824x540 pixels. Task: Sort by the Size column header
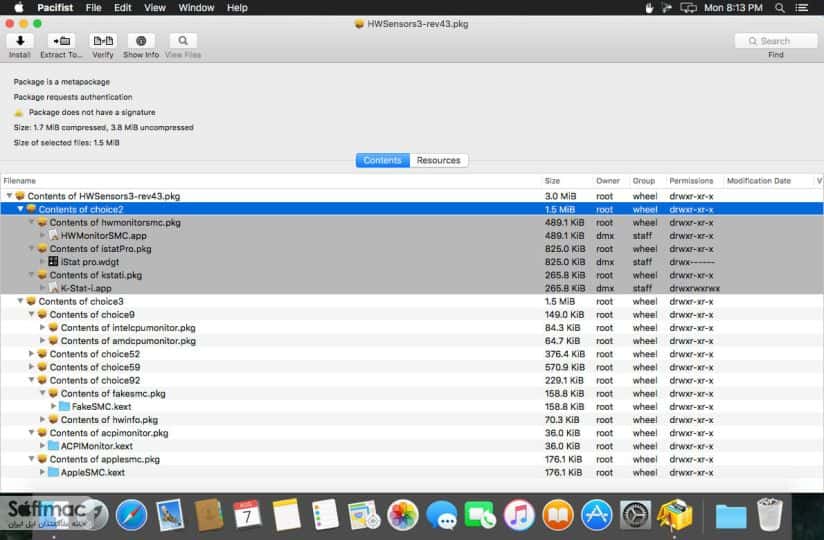pos(566,181)
